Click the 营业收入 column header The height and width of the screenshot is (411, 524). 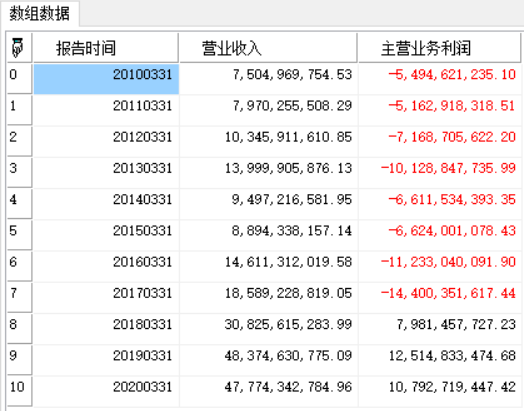click(268, 48)
